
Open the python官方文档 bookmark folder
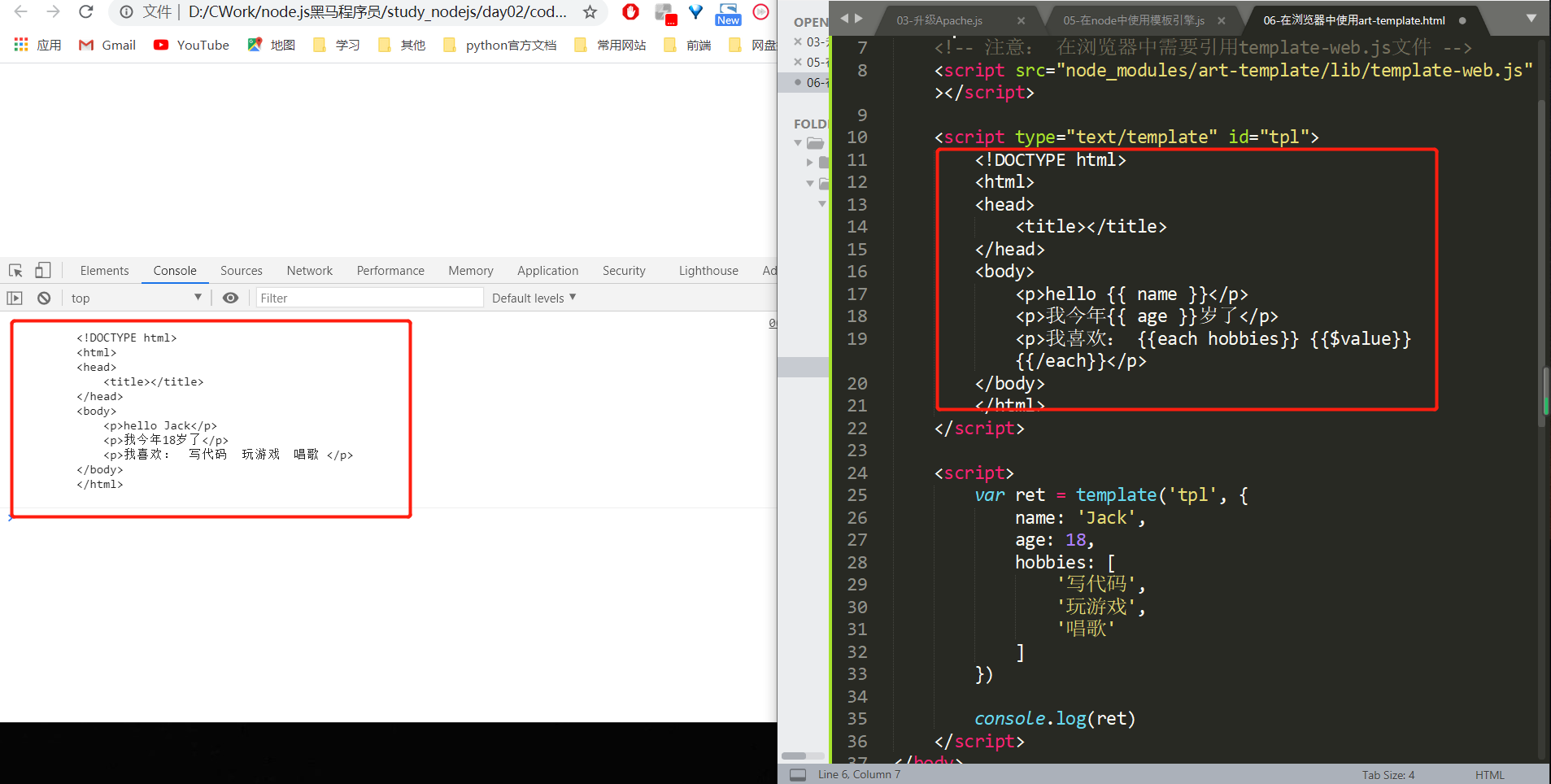tap(500, 45)
